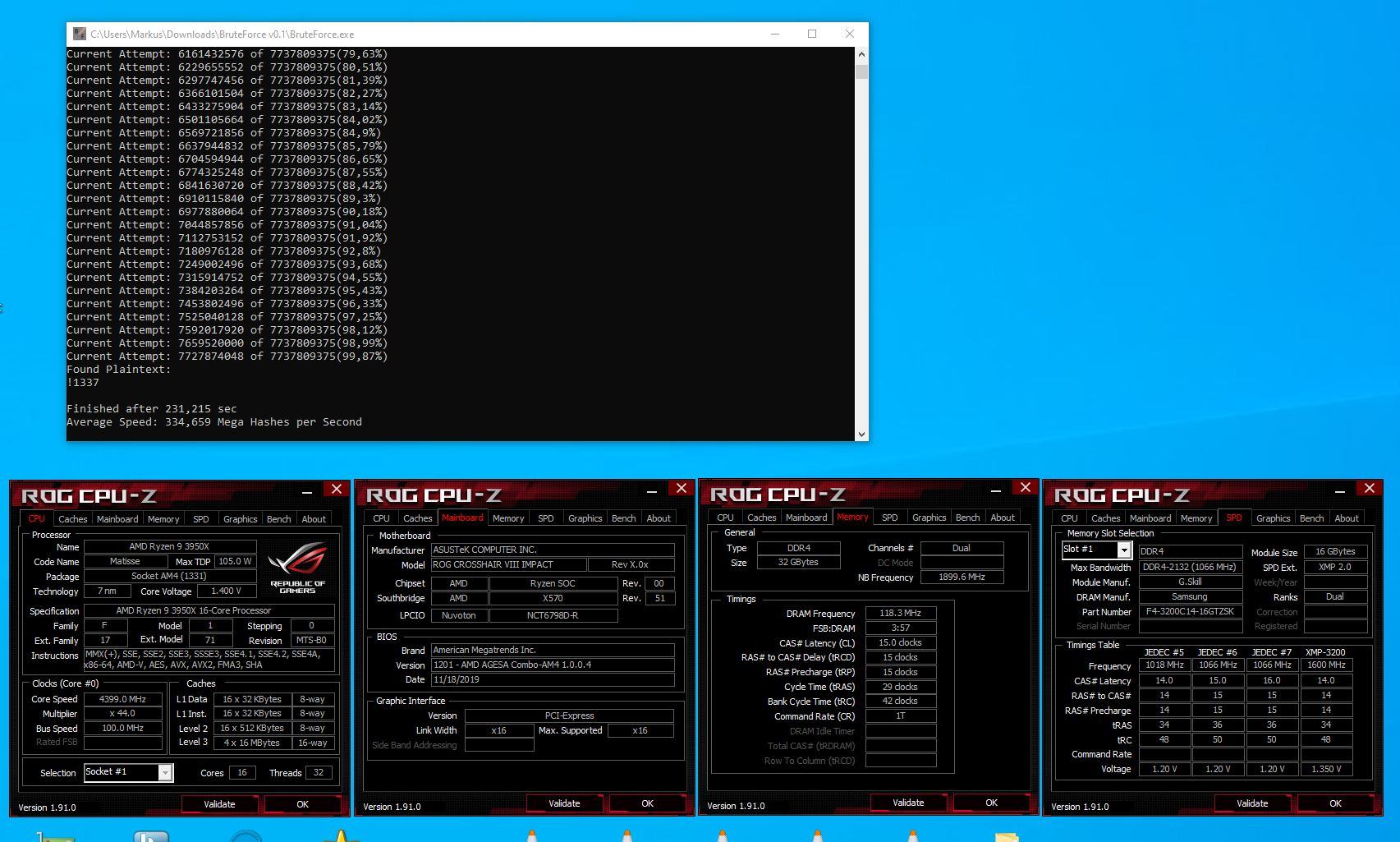
Task: Click the found plaintext '!1337' line
Action: coord(83,382)
